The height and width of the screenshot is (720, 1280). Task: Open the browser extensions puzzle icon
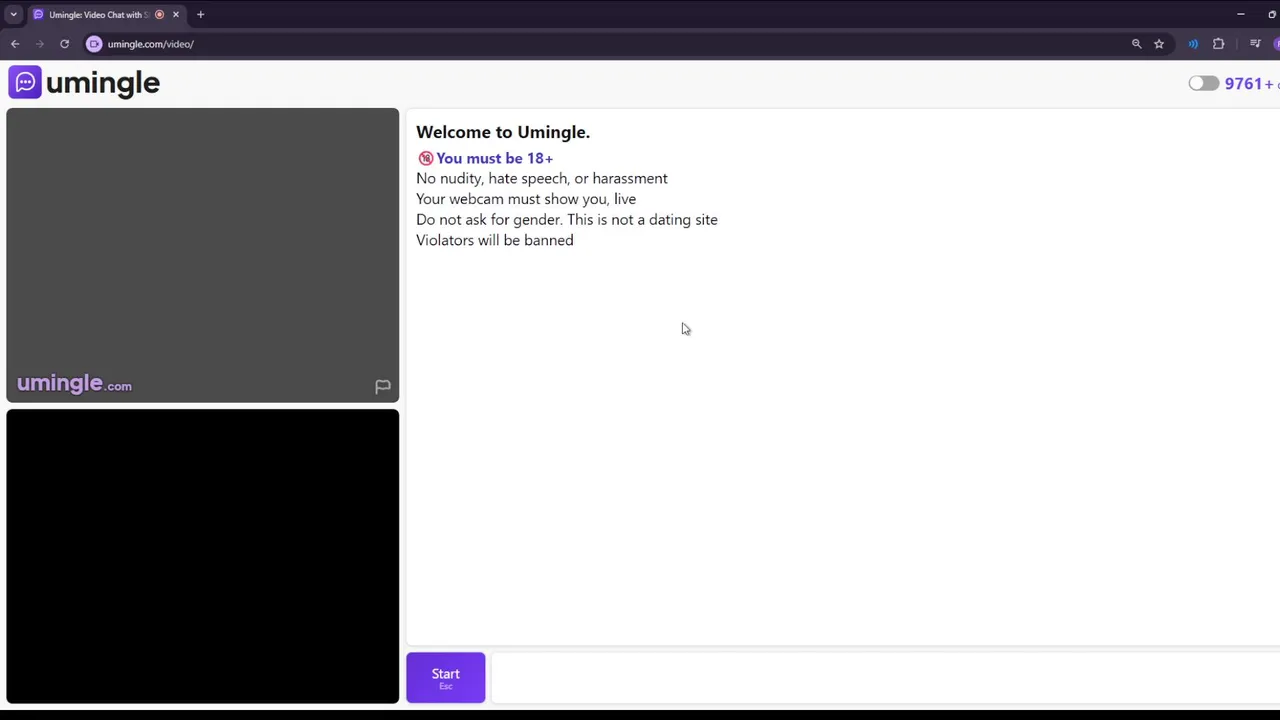click(x=1218, y=44)
